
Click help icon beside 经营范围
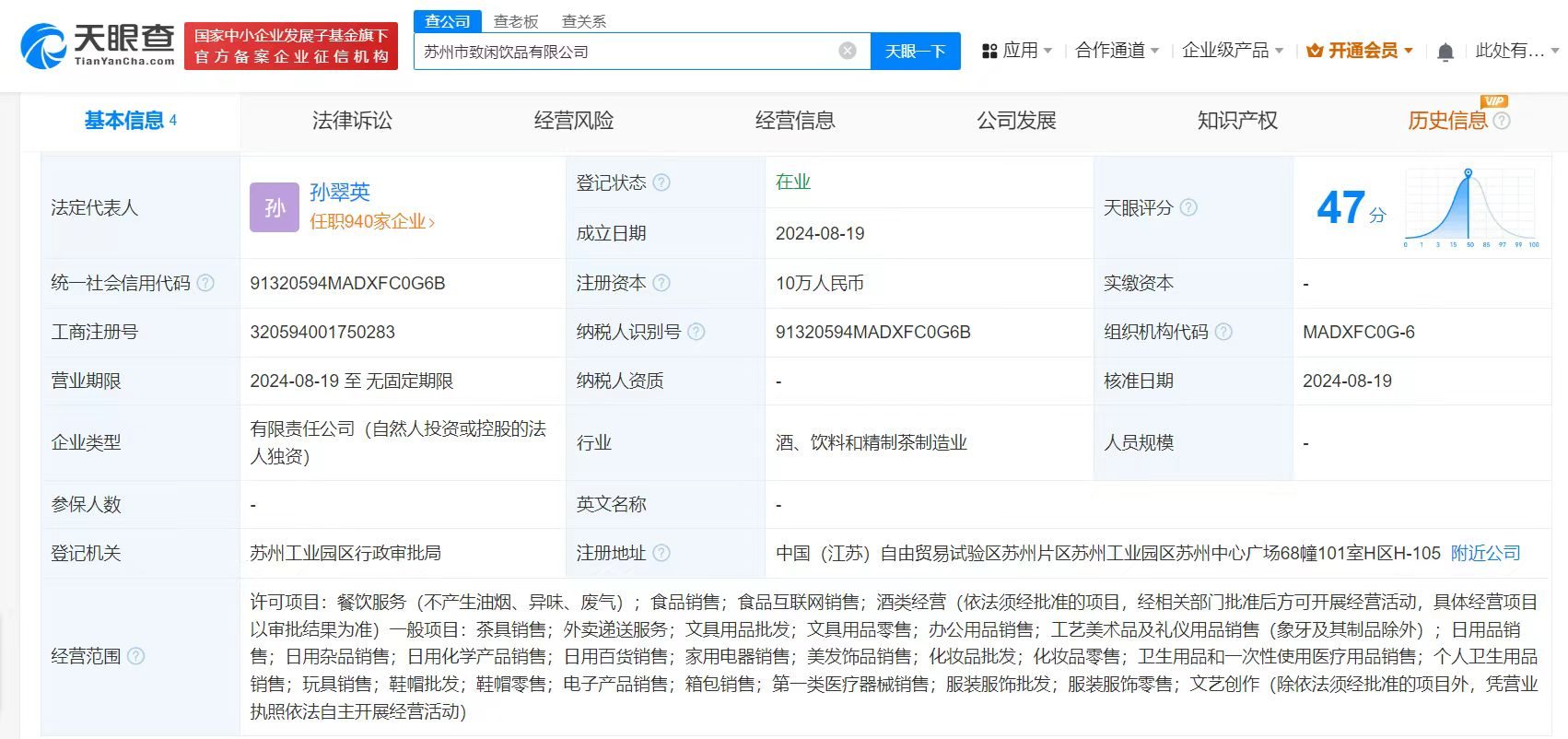pyautogui.click(x=135, y=656)
